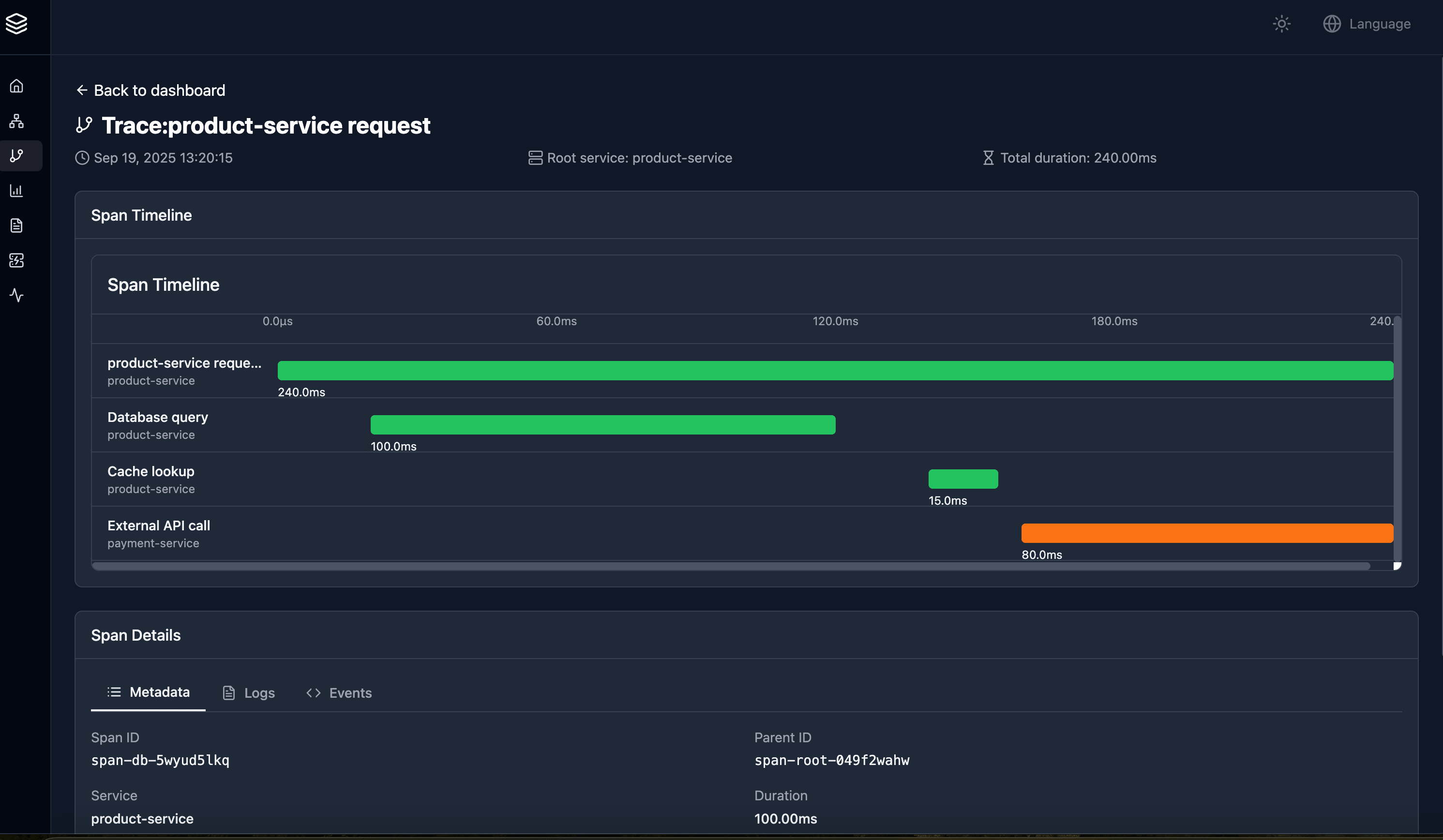Select the Database query span bar
The width and height of the screenshot is (1443, 840).
[602, 425]
